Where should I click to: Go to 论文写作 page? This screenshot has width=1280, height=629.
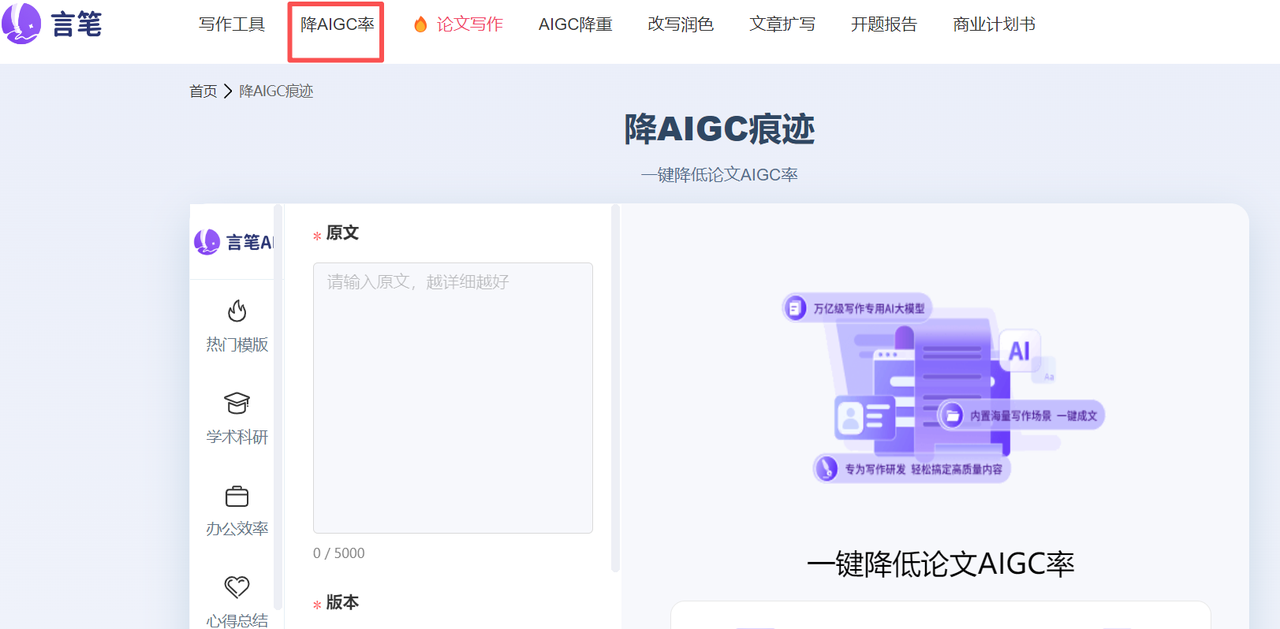click(470, 25)
